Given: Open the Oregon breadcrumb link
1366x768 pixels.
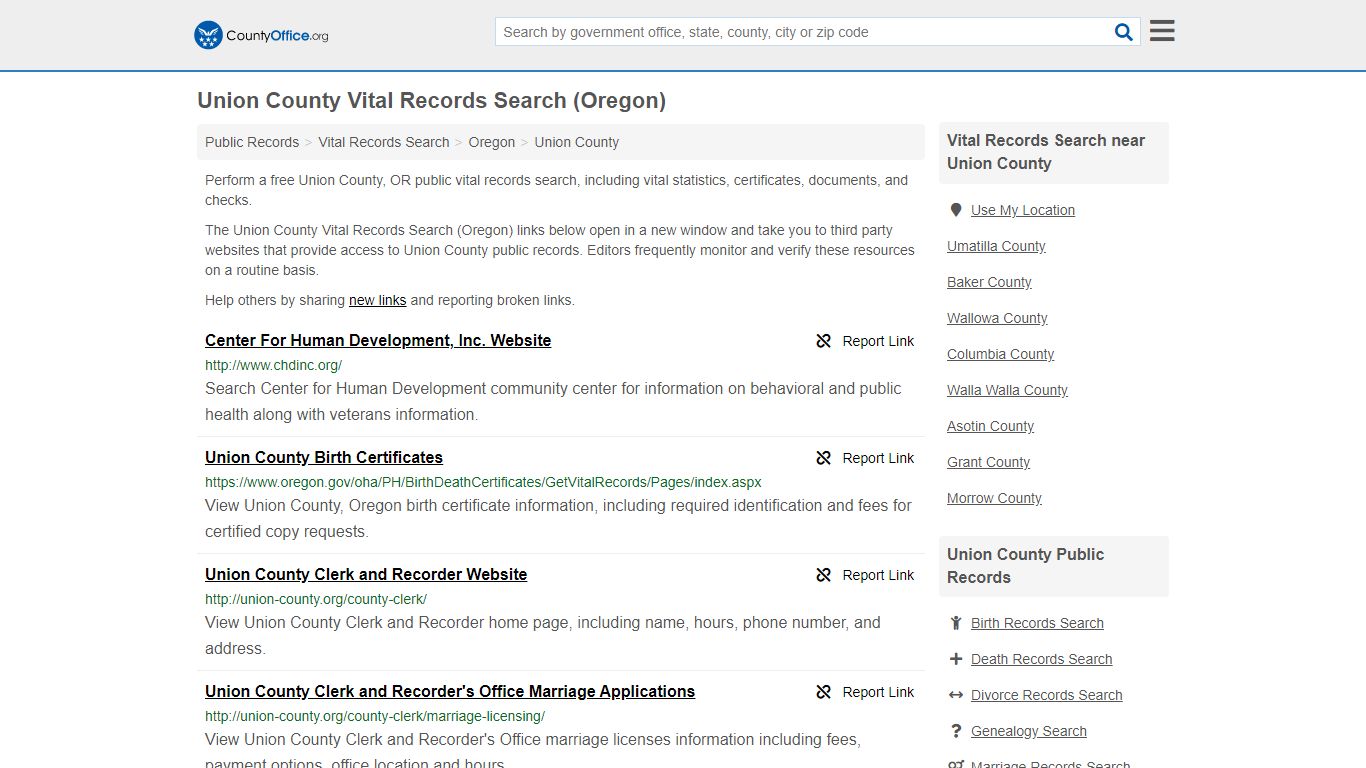Looking at the screenshot, I should tap(492, 142).
